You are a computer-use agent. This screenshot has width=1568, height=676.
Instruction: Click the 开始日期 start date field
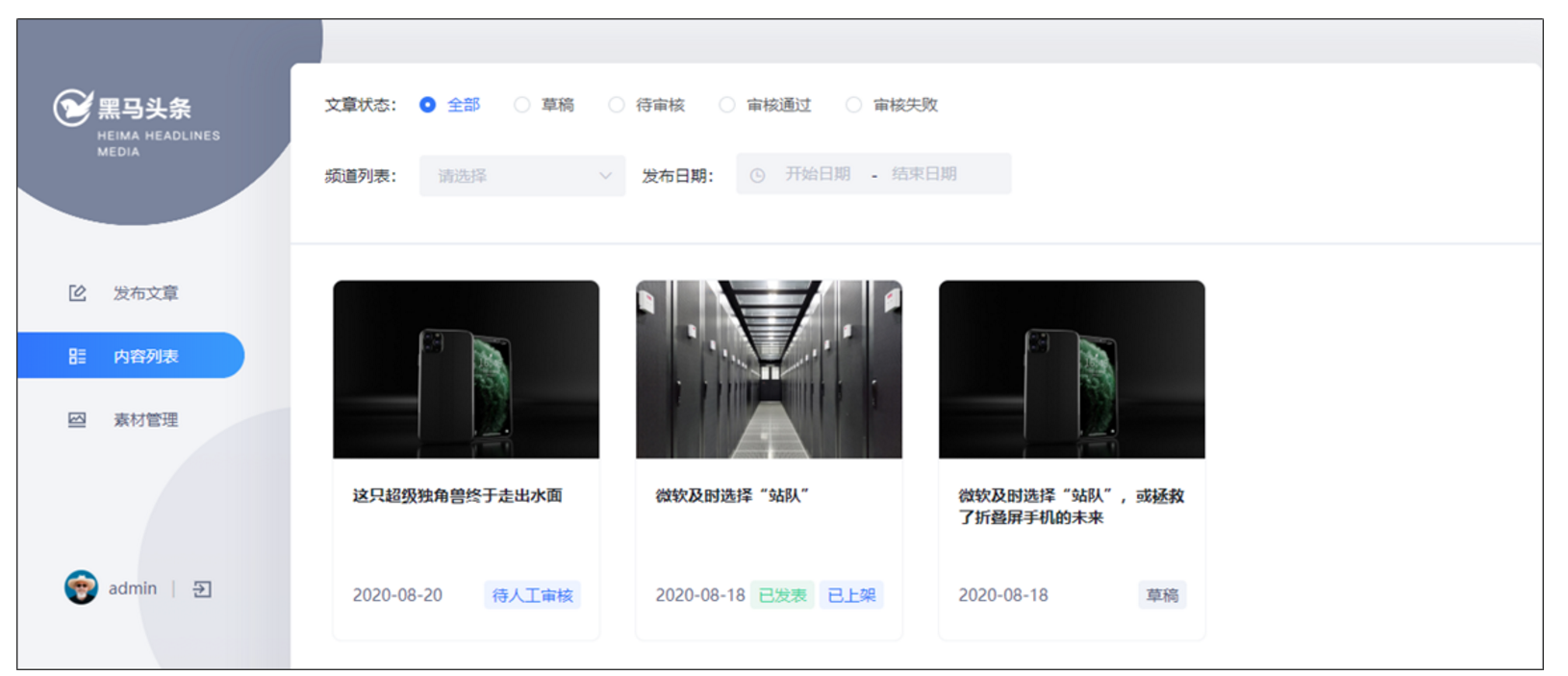point(818,174)
